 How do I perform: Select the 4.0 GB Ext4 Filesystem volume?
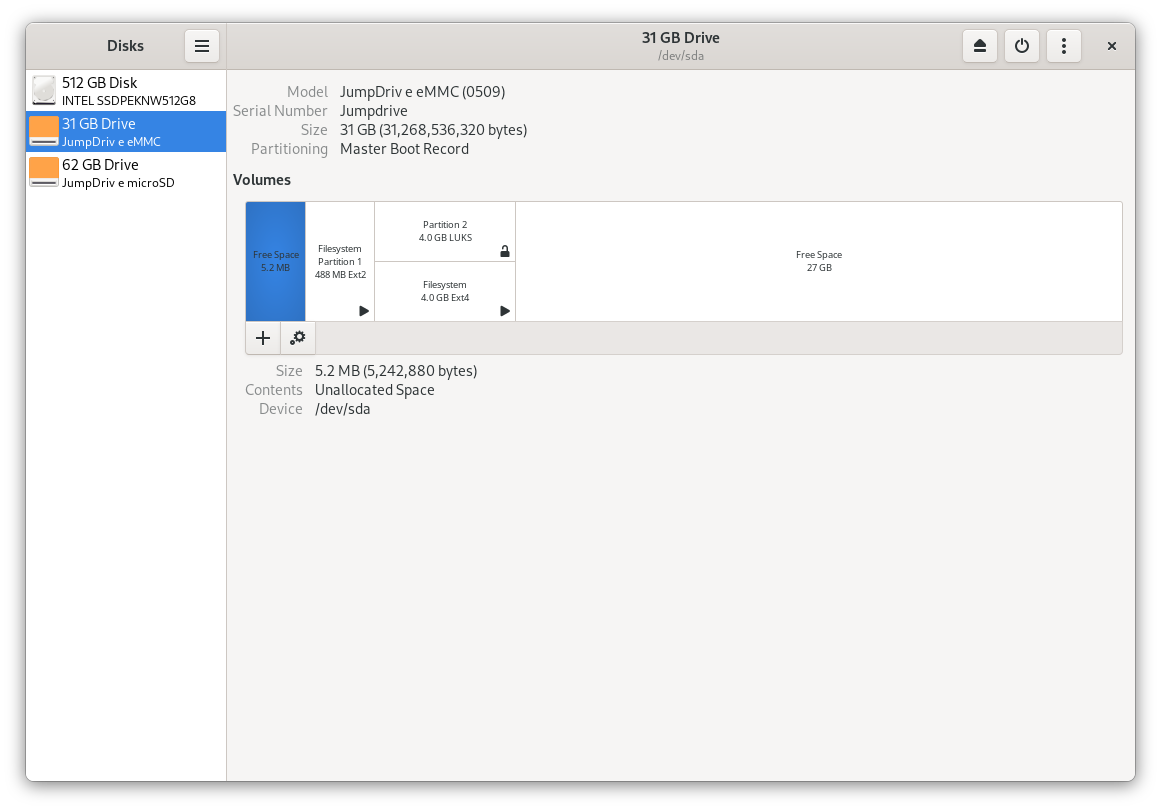pyautogui.click(x=445, y=292)
